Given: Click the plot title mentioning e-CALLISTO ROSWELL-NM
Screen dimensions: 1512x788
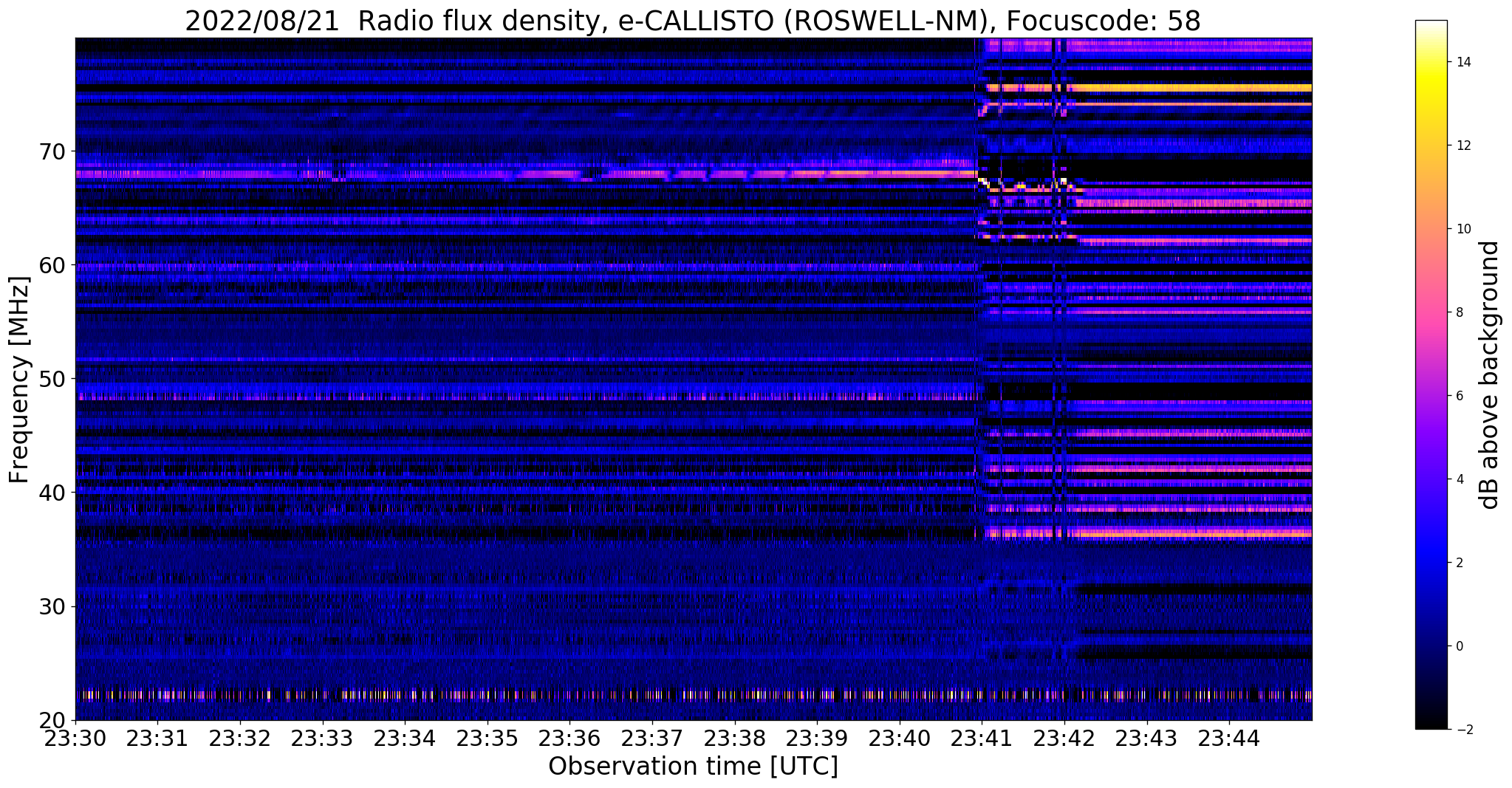Looking at the screenshot, I should 693,21.
